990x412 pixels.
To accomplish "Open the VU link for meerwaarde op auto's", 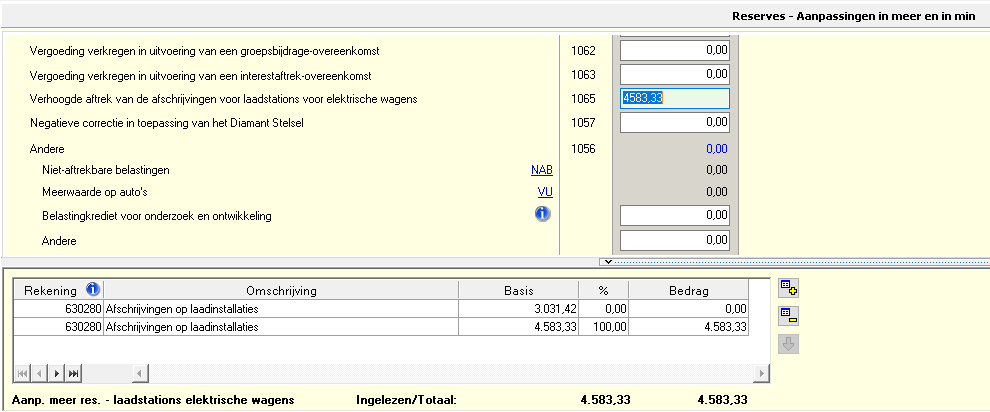I will click(545, 192).
